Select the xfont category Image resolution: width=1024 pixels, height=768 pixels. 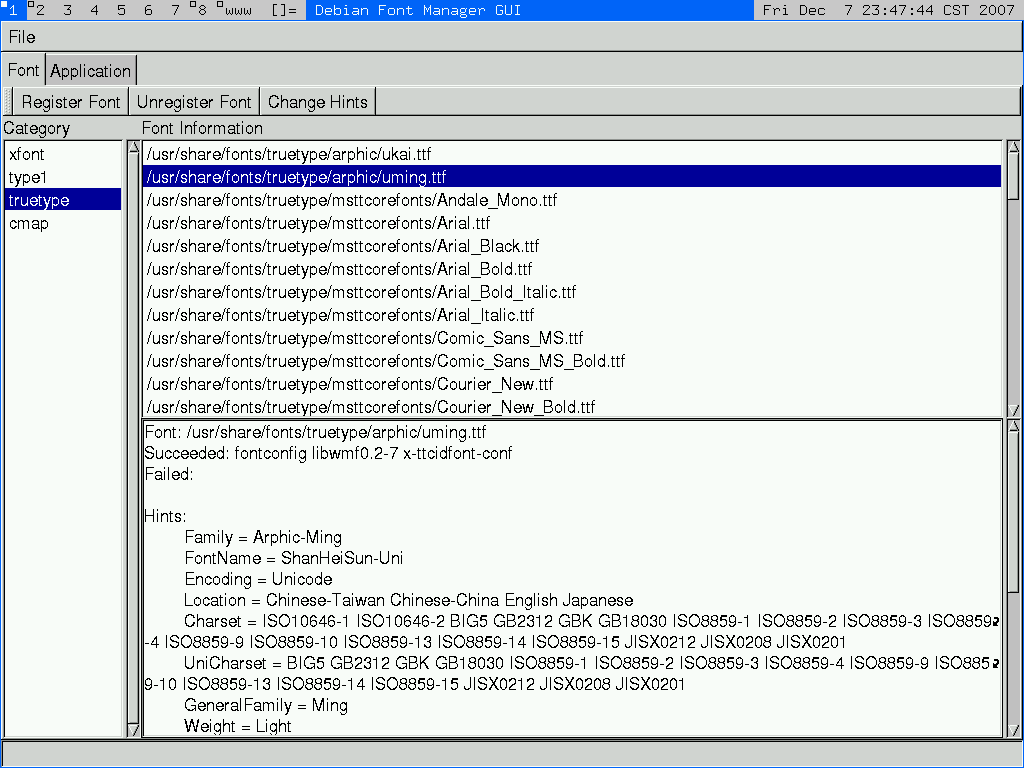tap(63, 154)
